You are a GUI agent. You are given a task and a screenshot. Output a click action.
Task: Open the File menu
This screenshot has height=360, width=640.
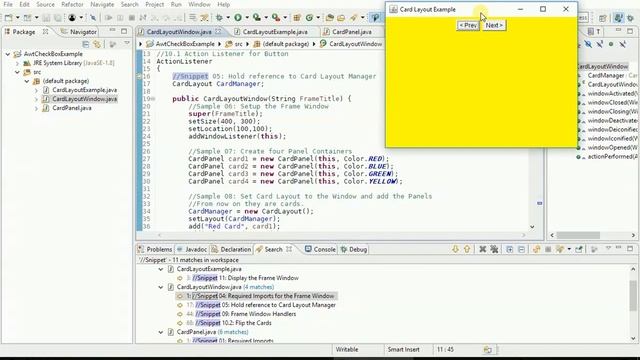point(8,4)
